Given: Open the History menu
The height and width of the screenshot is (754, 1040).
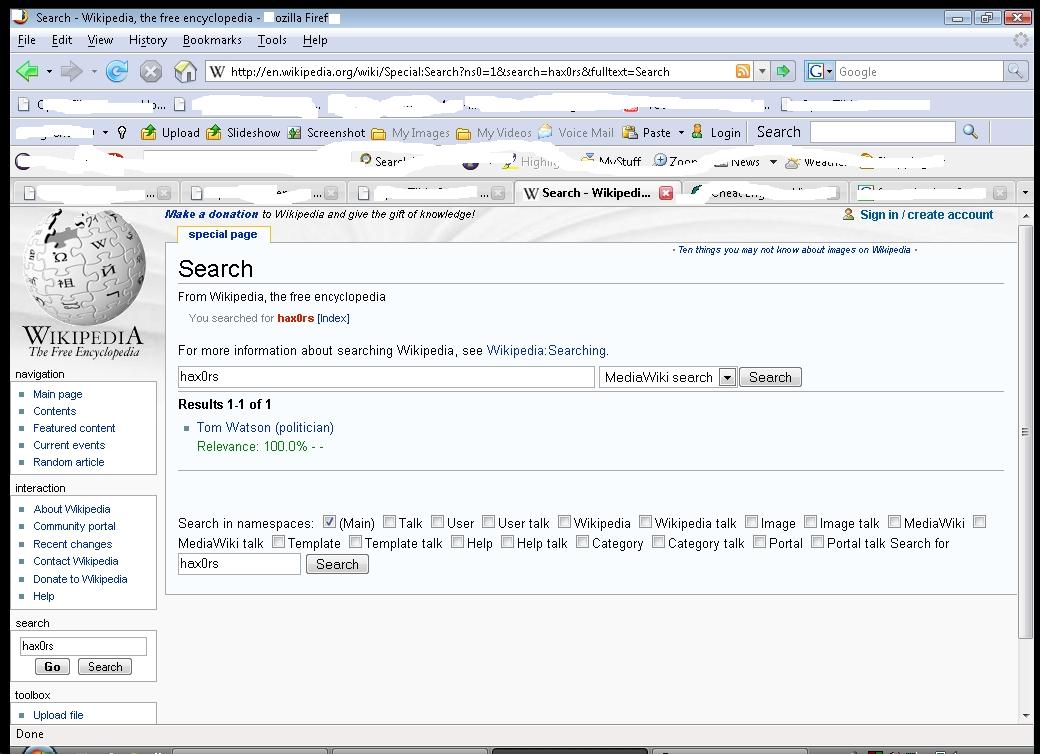Looking at the screenshot, I should (x=148, y=40).
